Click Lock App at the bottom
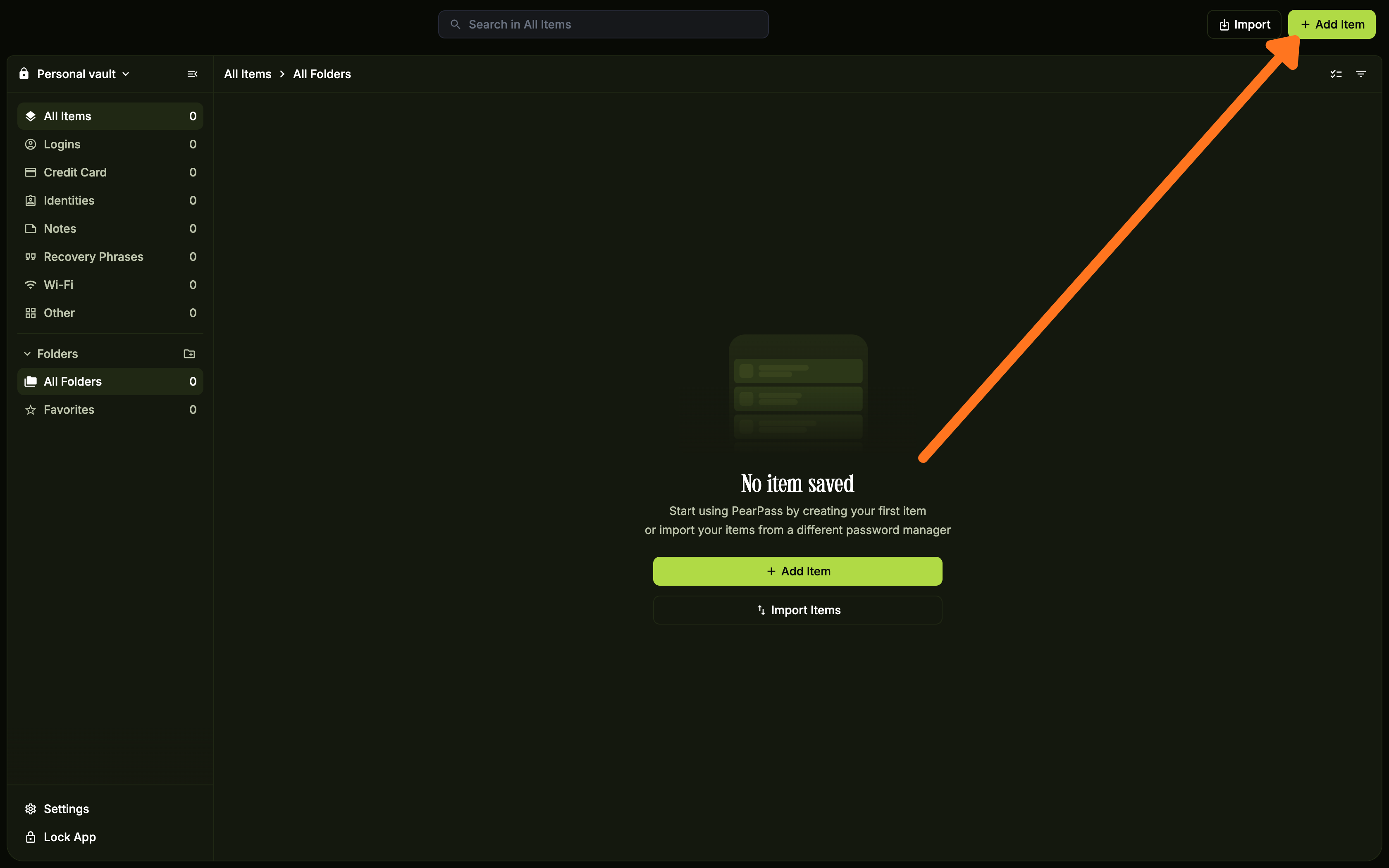Image resolution: width=1389 pixels, height=868 pixels. (x=69, y=837)
